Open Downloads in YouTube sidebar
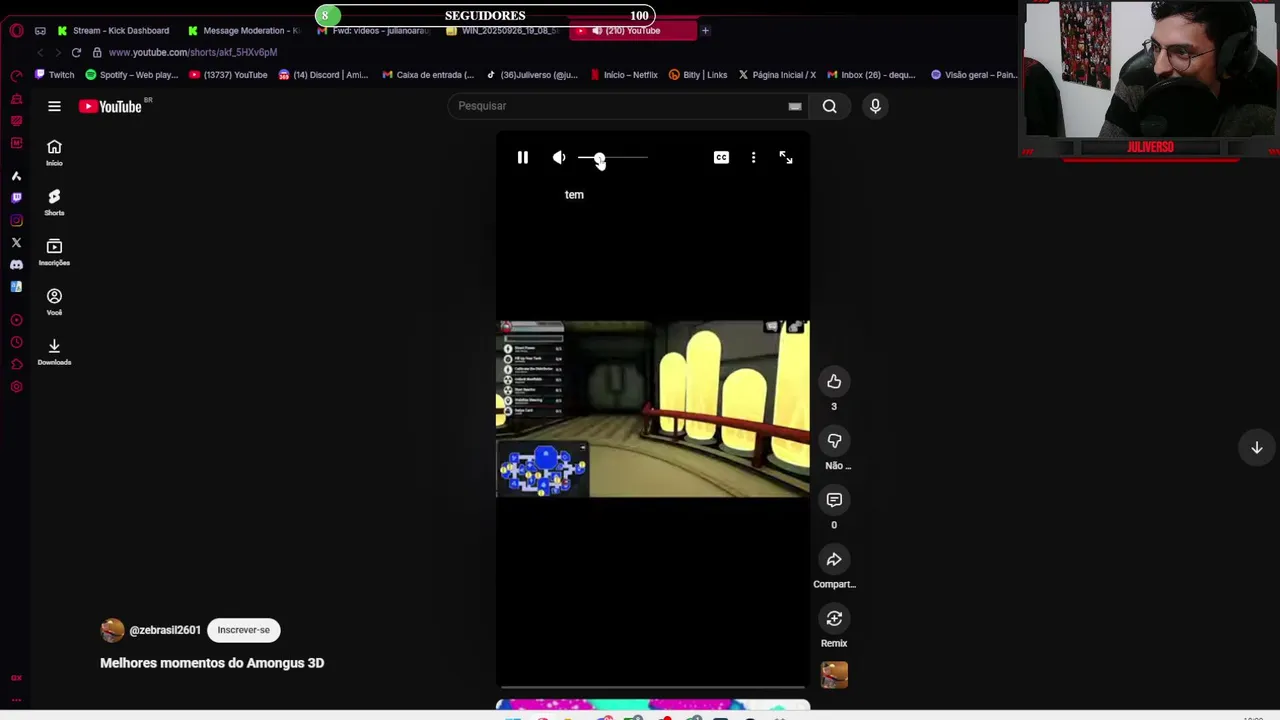Viewport: 1280px width, 720px height. click(x=54, y=352)
